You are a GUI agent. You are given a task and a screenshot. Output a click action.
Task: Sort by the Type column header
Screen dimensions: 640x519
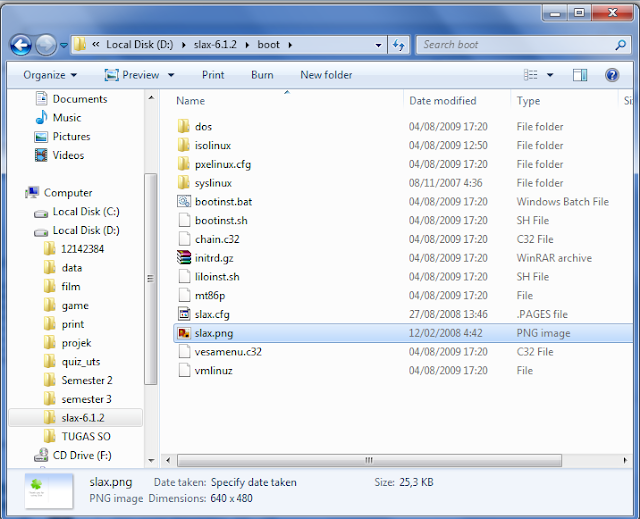point(528,101)
